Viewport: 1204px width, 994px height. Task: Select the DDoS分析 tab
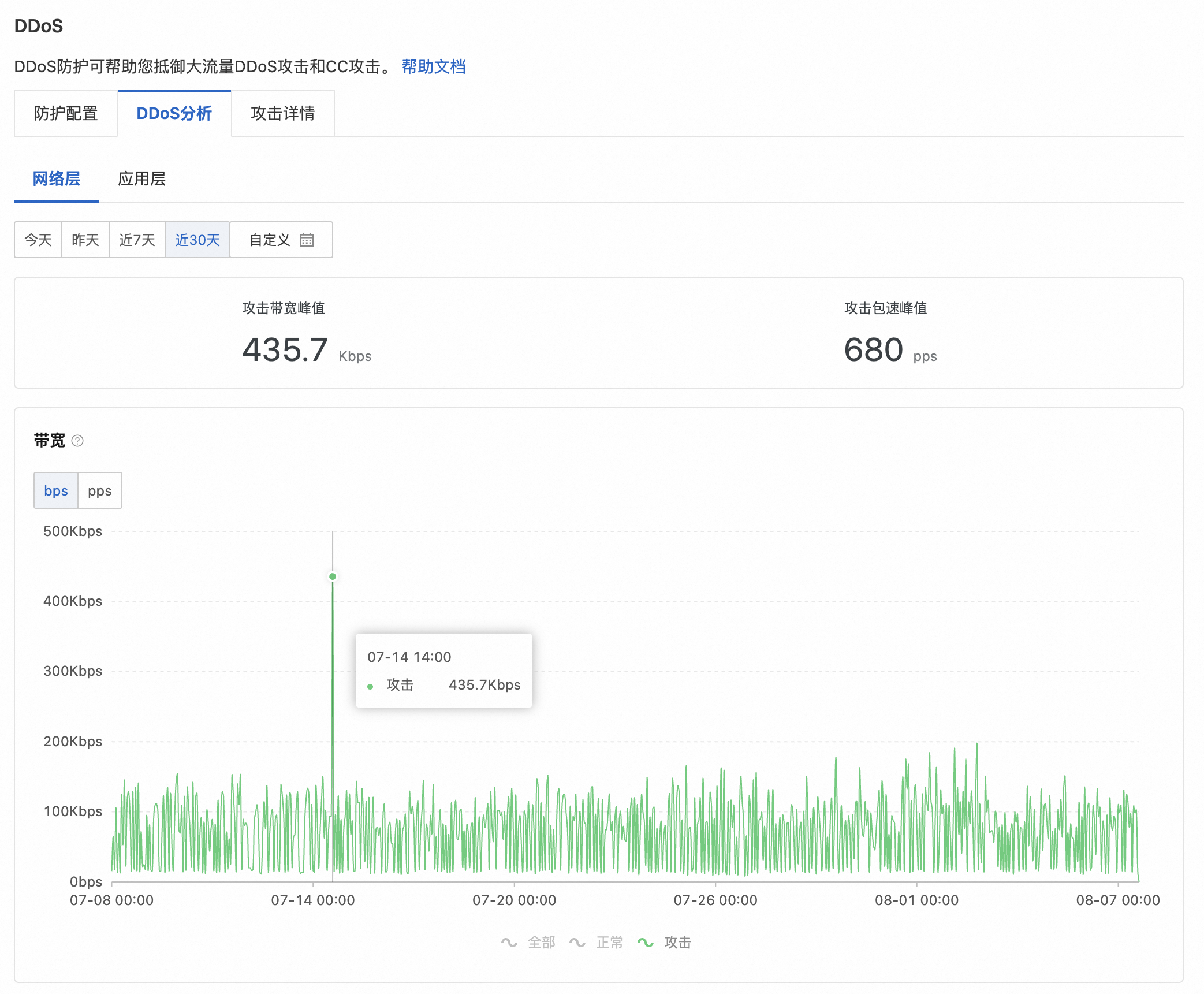[x=174, y=113]
